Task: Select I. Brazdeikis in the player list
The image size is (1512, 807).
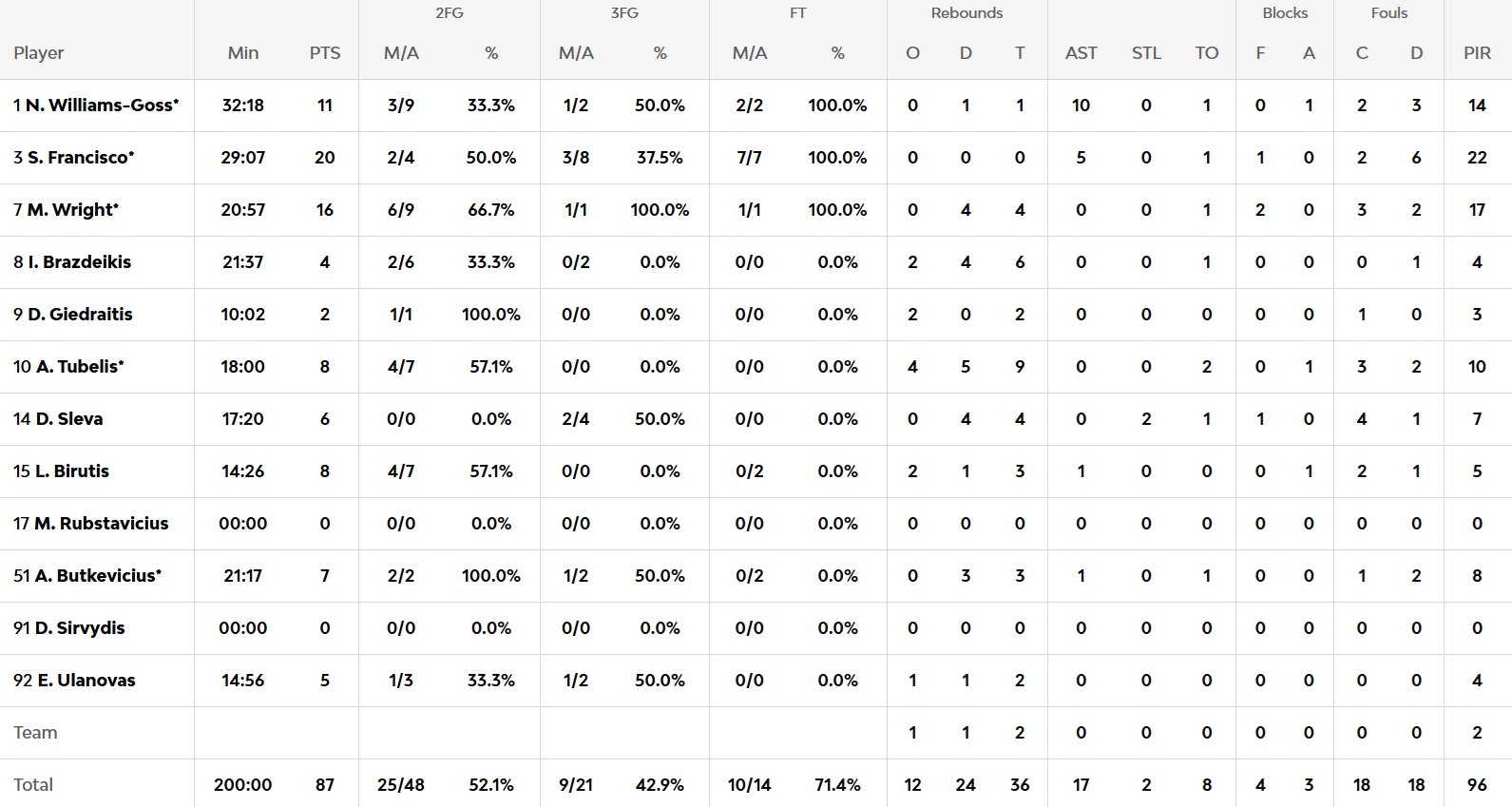Action: pyautogui.click(x=79, y=262)
